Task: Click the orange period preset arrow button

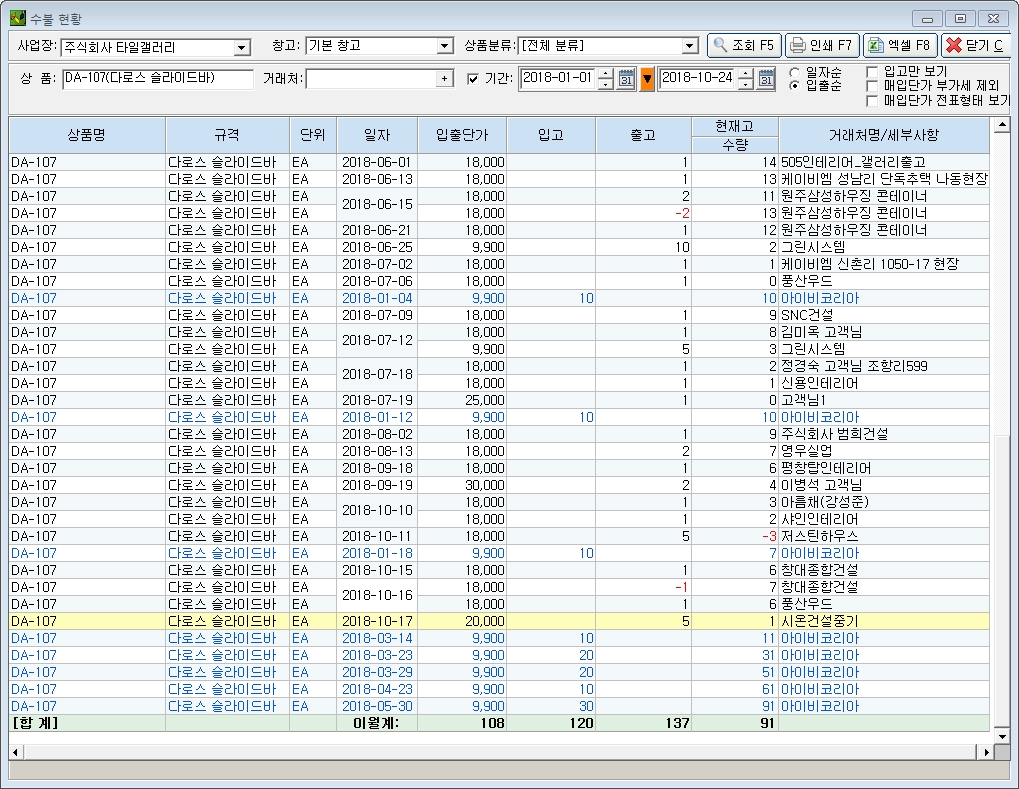Action: [647, 79]
